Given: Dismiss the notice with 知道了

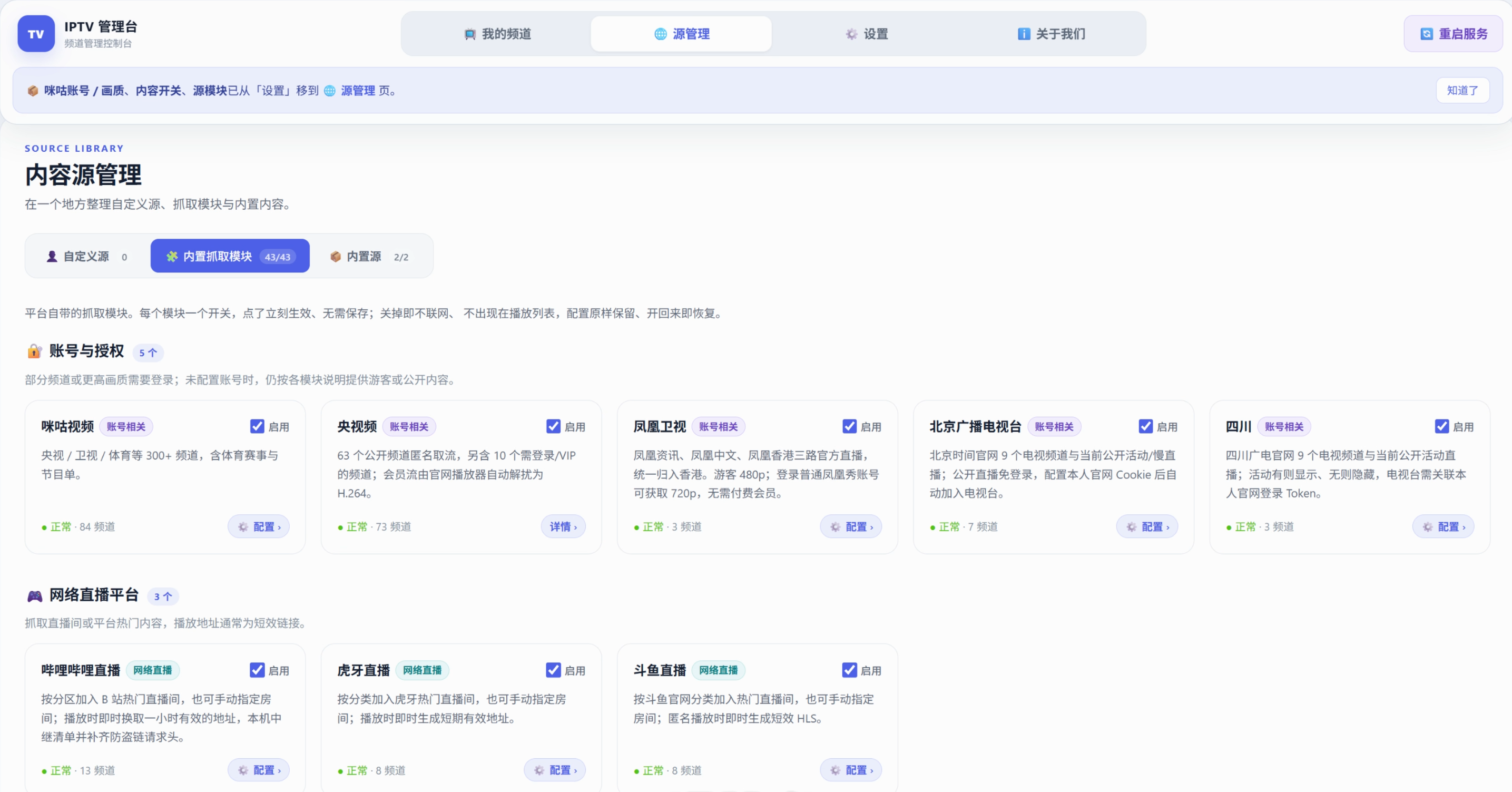Looking at the screenshot, I should tap(1462, 91).
